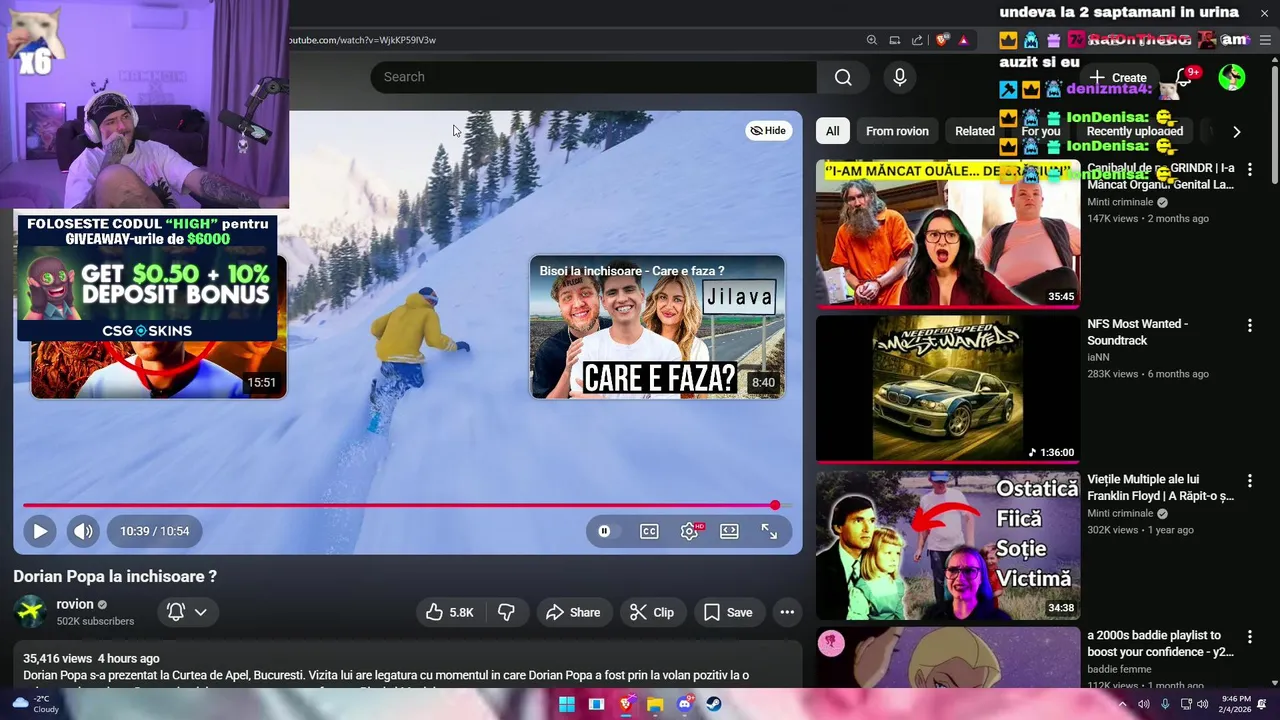Open Brave browser from the taskbar
The height and width of the screenshot is (720, 1280).
626,704
